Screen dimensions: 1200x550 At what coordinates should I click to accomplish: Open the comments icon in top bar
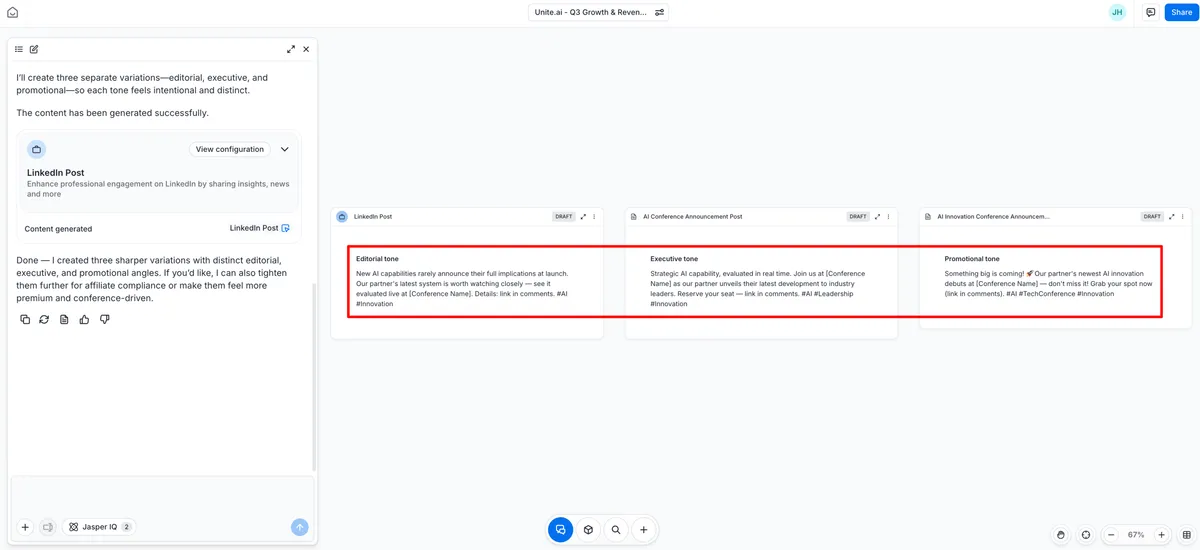1151,13
